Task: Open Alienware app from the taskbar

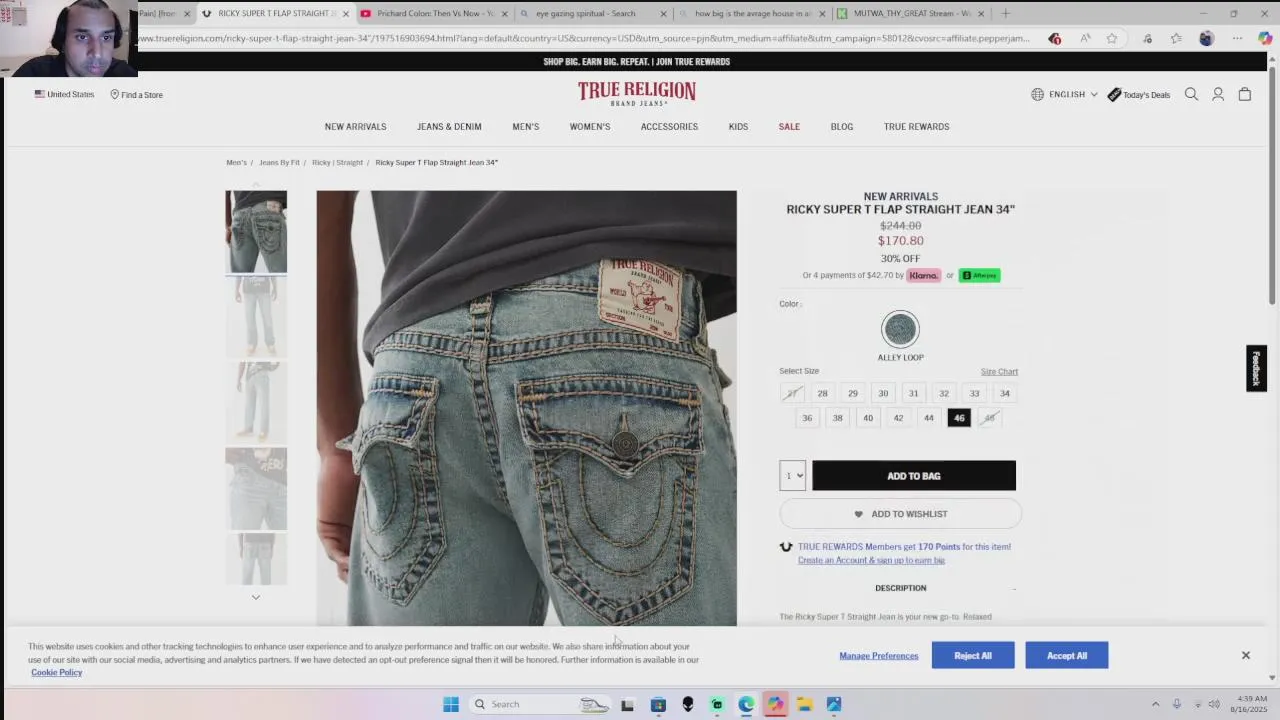Action: tap(688, 704)
